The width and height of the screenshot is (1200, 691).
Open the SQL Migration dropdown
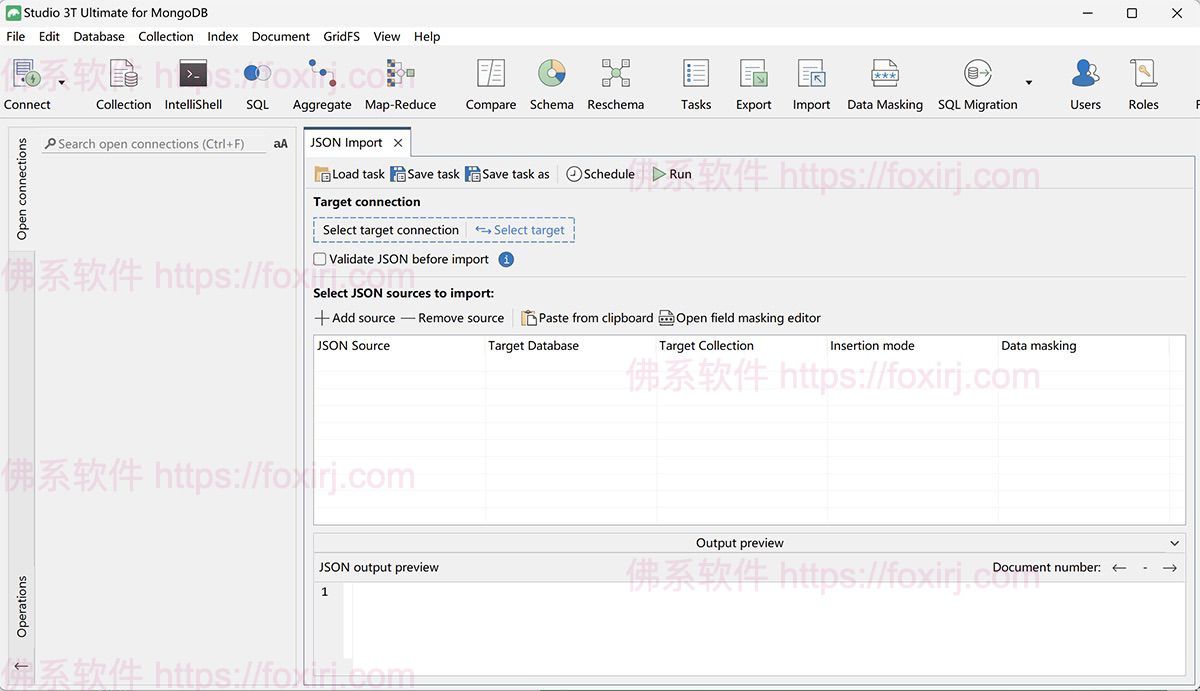tap(1028, 83)
